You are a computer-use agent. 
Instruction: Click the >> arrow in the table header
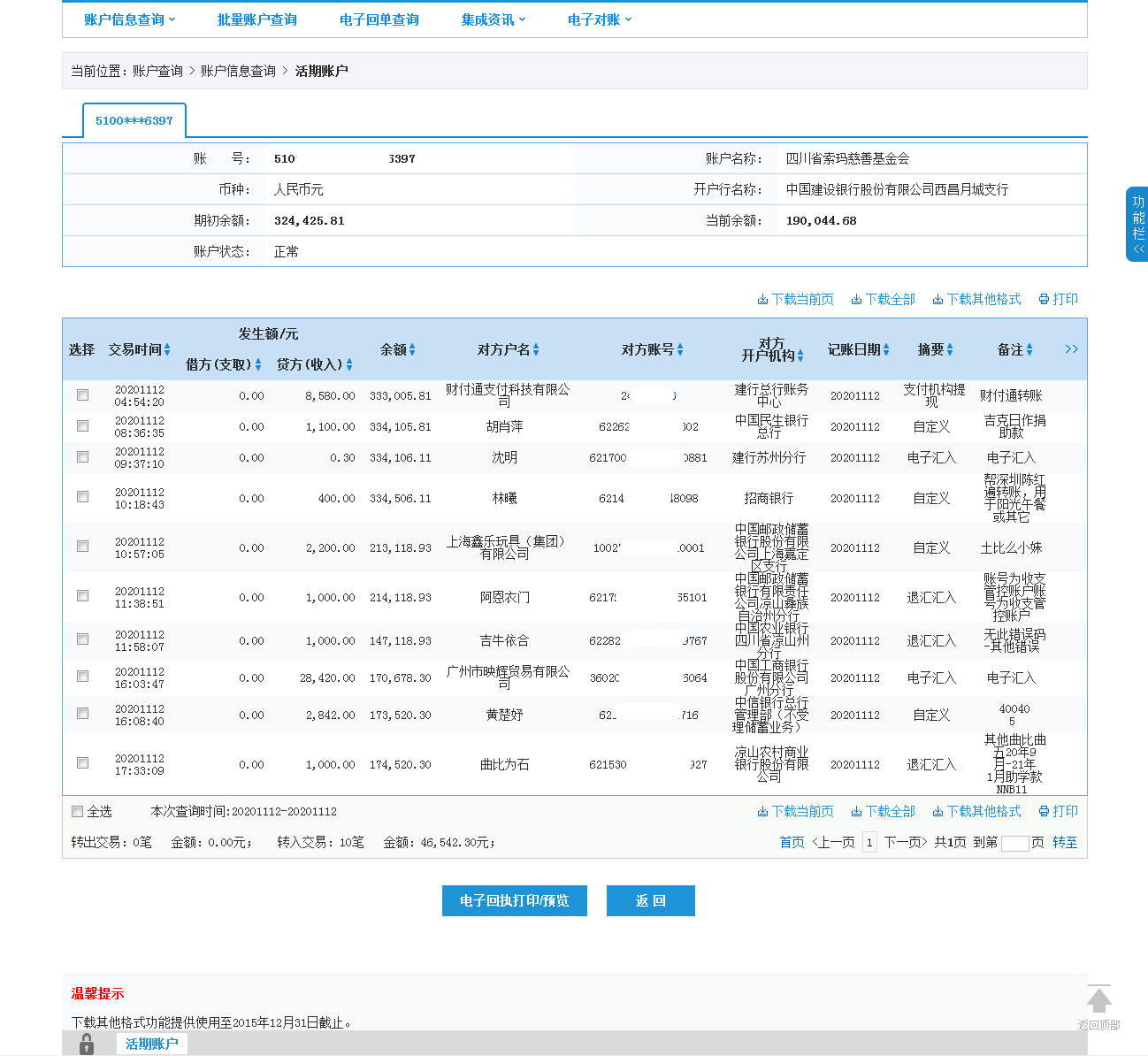(1071, 348)
